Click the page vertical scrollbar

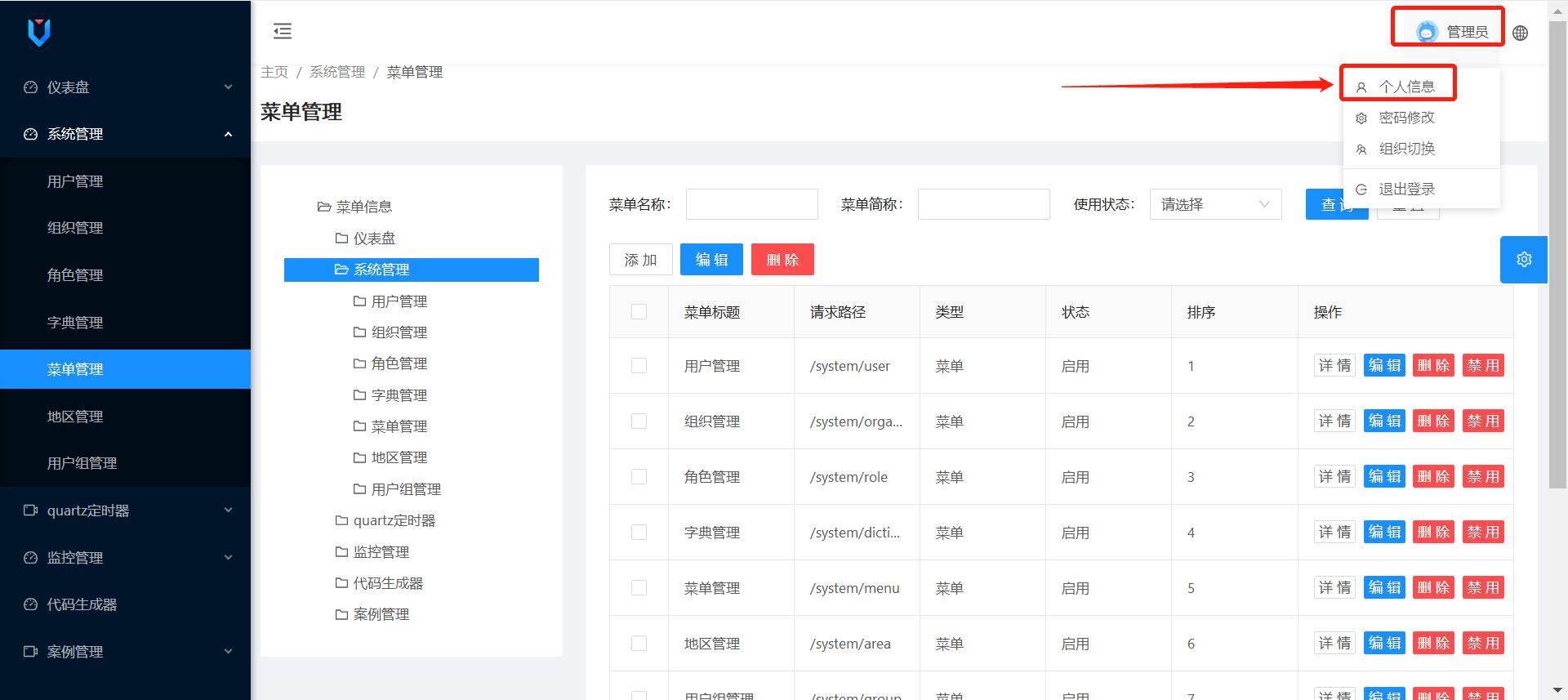click(x=1558, y=255)
